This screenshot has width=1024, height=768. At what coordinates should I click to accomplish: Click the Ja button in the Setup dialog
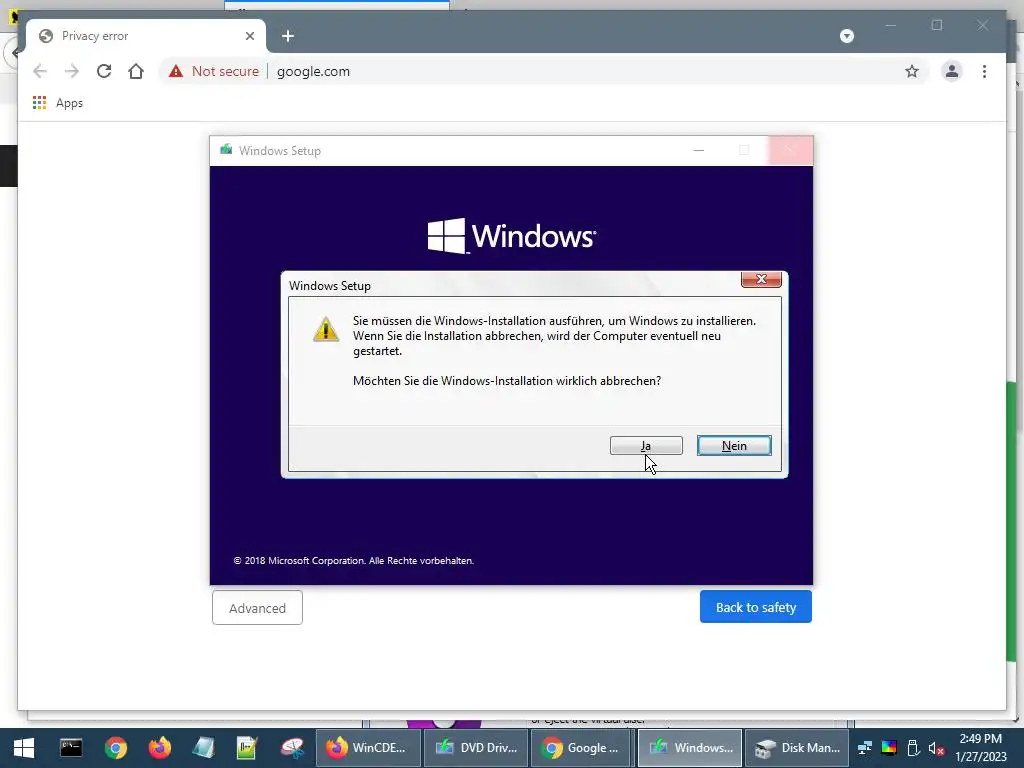tap(646, 445)
